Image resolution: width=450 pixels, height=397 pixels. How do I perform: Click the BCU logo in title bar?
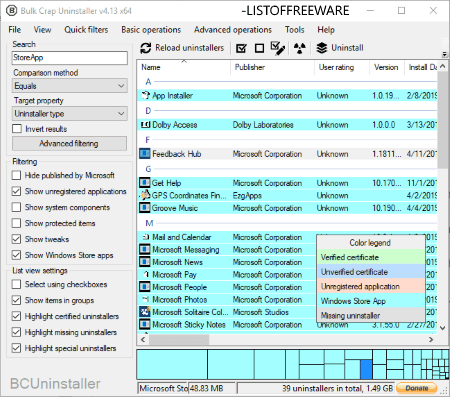[12, 11]
